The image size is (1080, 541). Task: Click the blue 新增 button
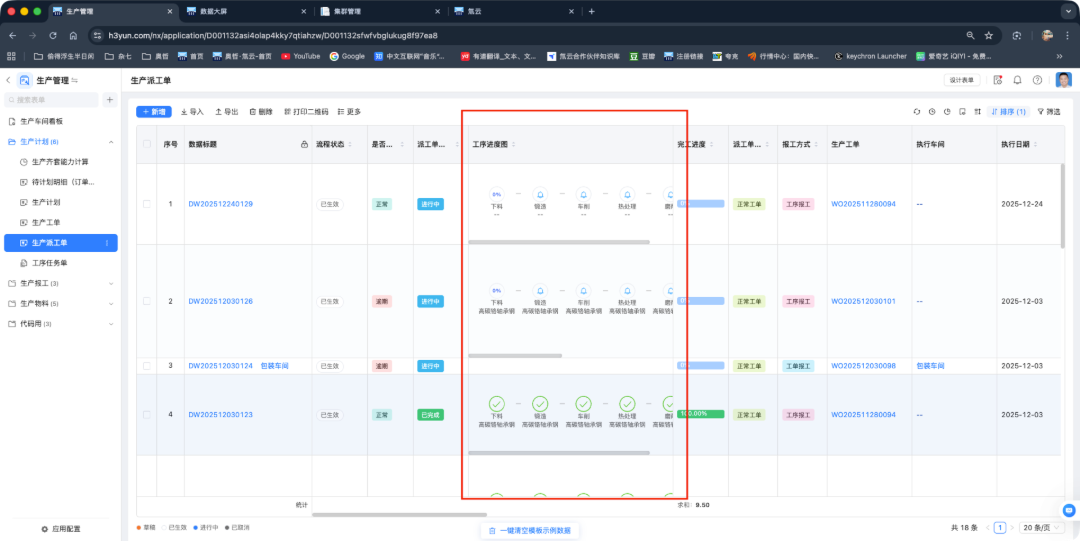click(x=154, y=112)
